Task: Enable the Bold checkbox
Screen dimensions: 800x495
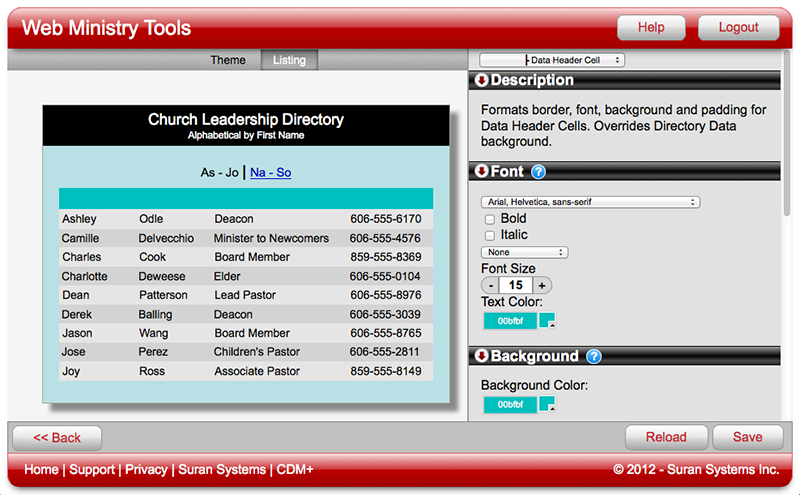Action: (490, 219)
